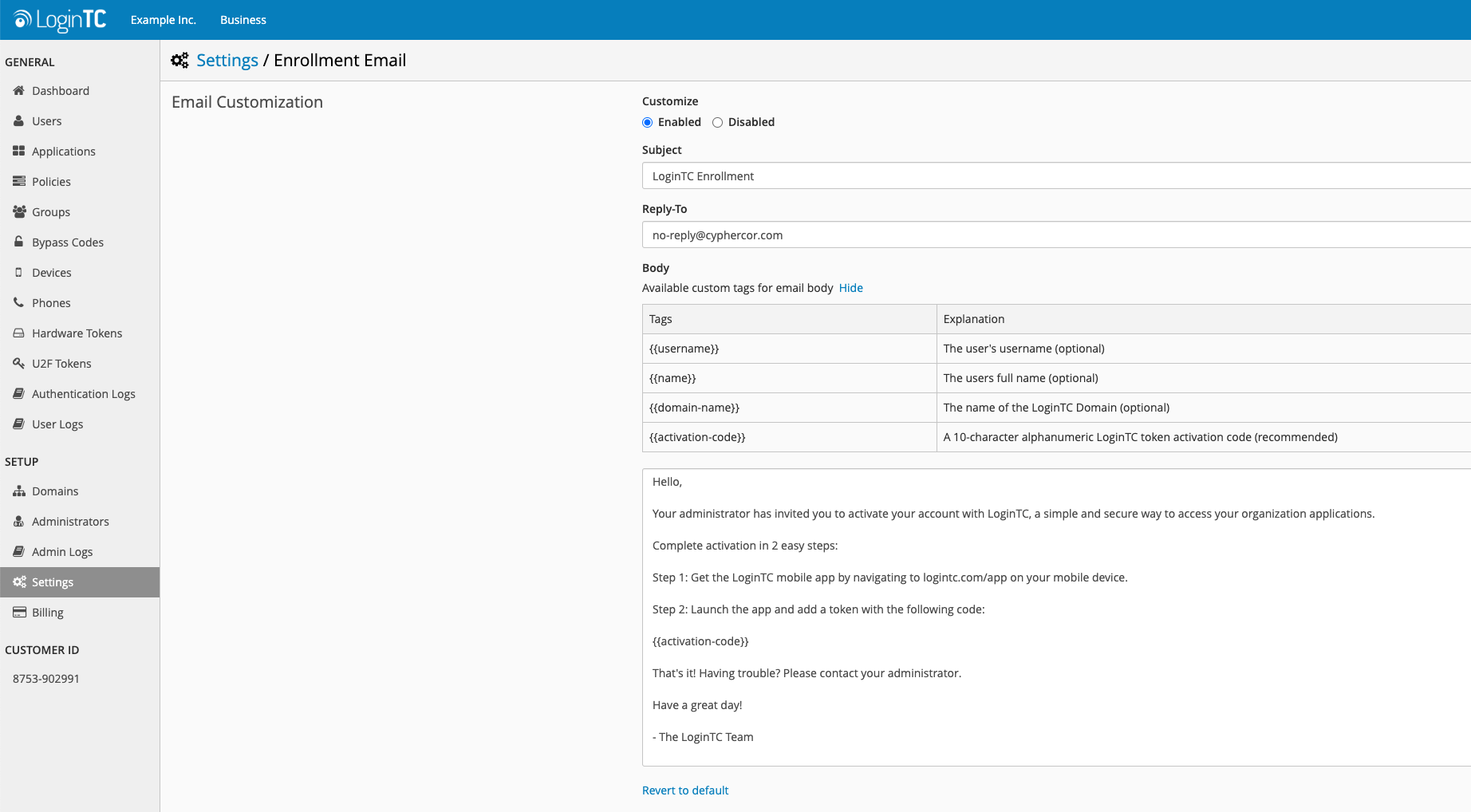
Task: Open the Devices page
Action: (x=80, y=273)
